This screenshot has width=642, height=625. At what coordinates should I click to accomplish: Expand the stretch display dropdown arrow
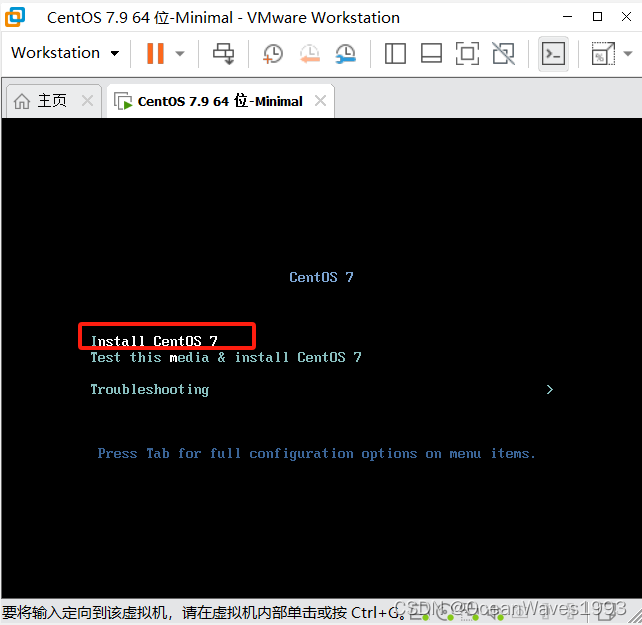(x=628, y=54)
